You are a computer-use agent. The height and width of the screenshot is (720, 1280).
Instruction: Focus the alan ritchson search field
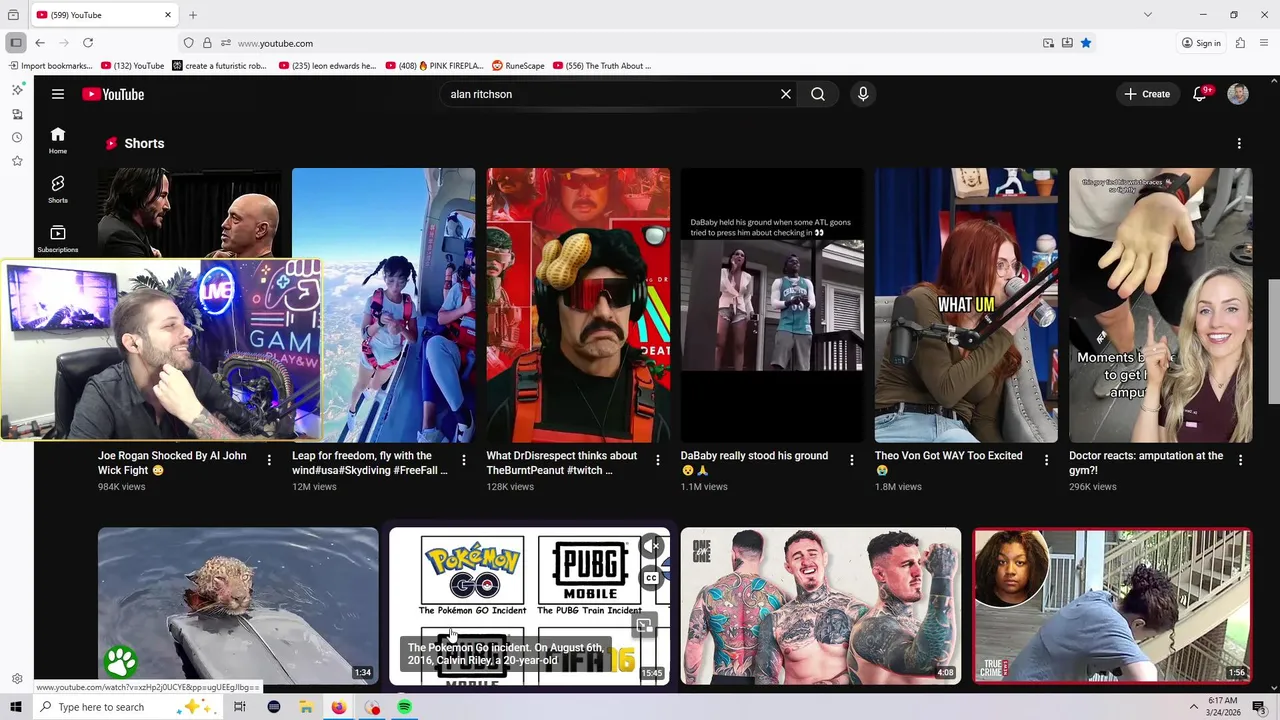[x=610, y=94]
